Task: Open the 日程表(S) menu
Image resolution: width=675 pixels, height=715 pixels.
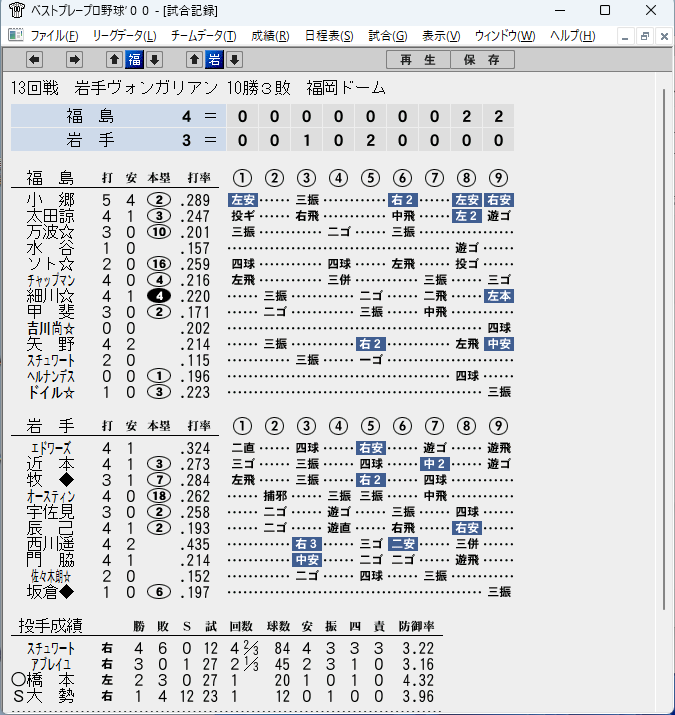Action: tap(329, 36)
